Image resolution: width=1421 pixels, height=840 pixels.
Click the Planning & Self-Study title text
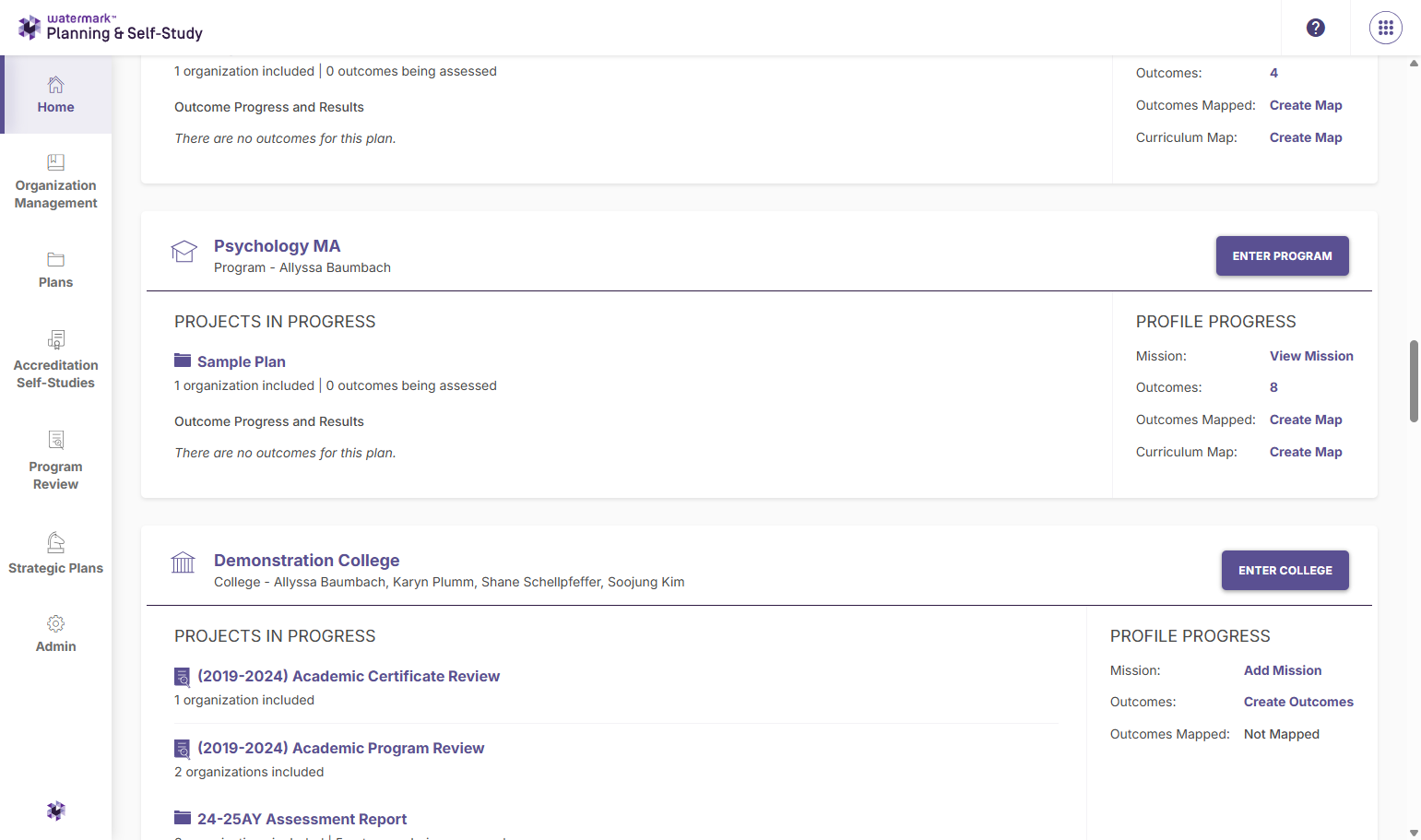[x=124, y=33]
